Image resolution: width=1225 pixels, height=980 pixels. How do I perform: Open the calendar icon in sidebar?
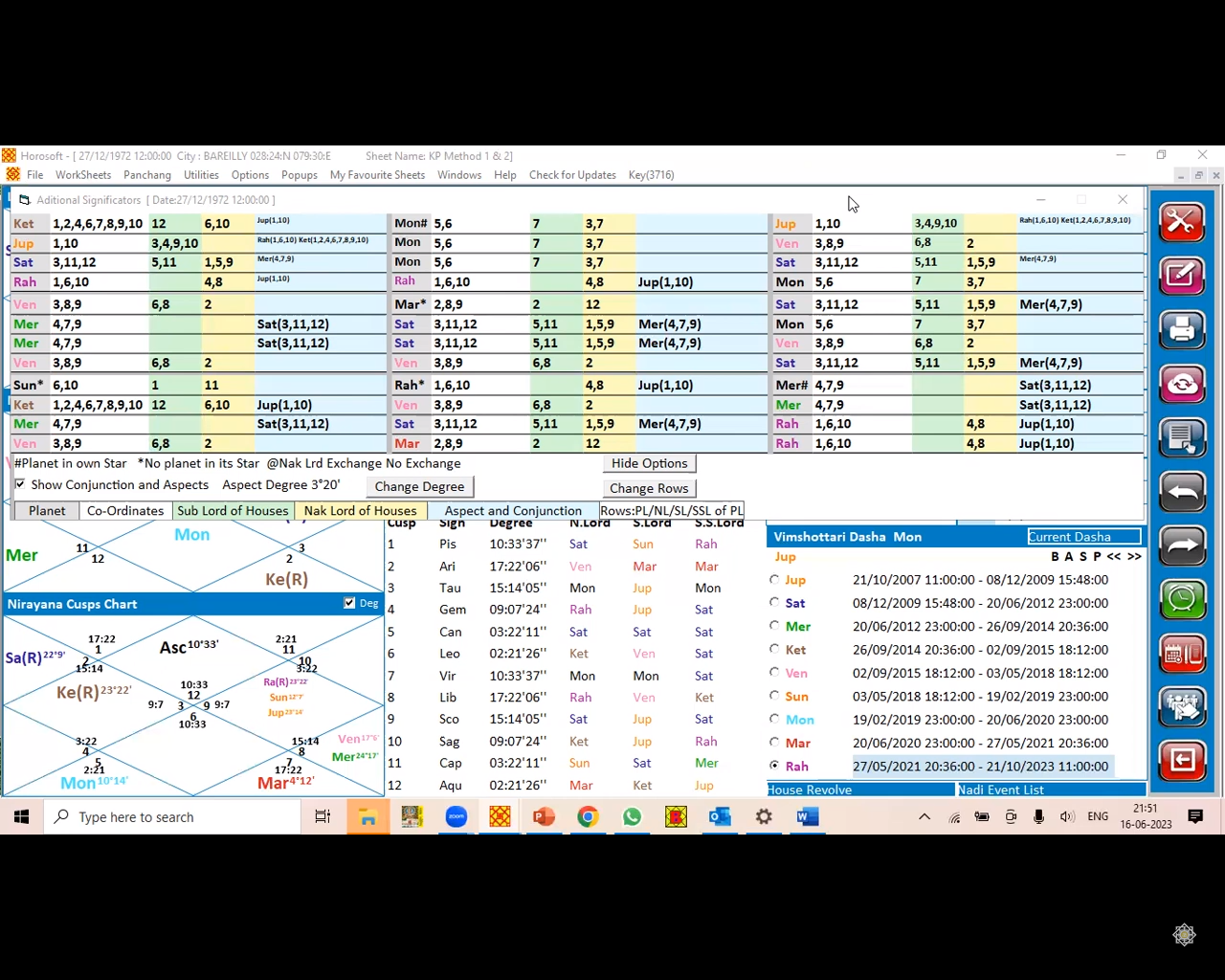pyautogui.click(x=1182, y=655)
